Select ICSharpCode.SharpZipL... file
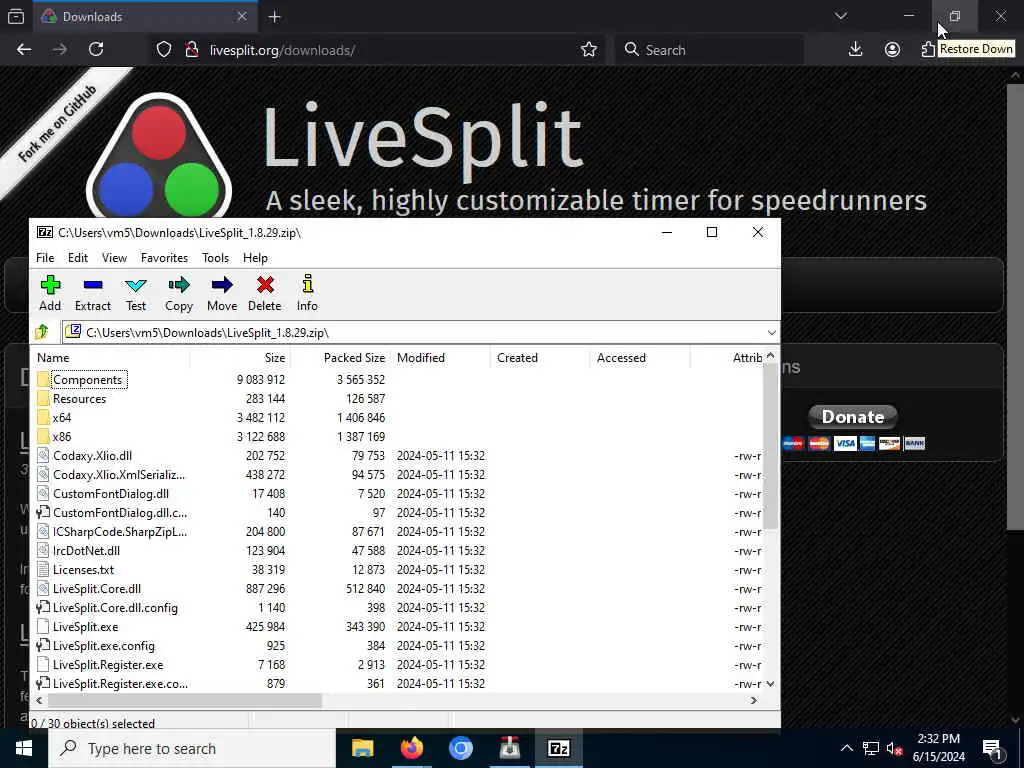This screenshot has height=768, width=1024. click(120, 532)
